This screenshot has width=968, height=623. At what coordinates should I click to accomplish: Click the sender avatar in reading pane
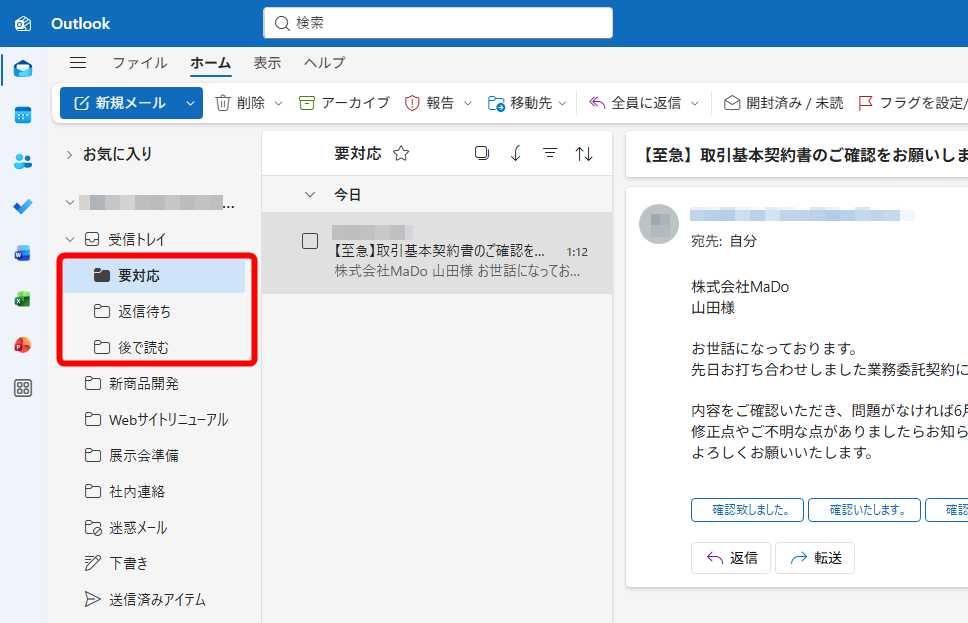[x=659, y=224]
